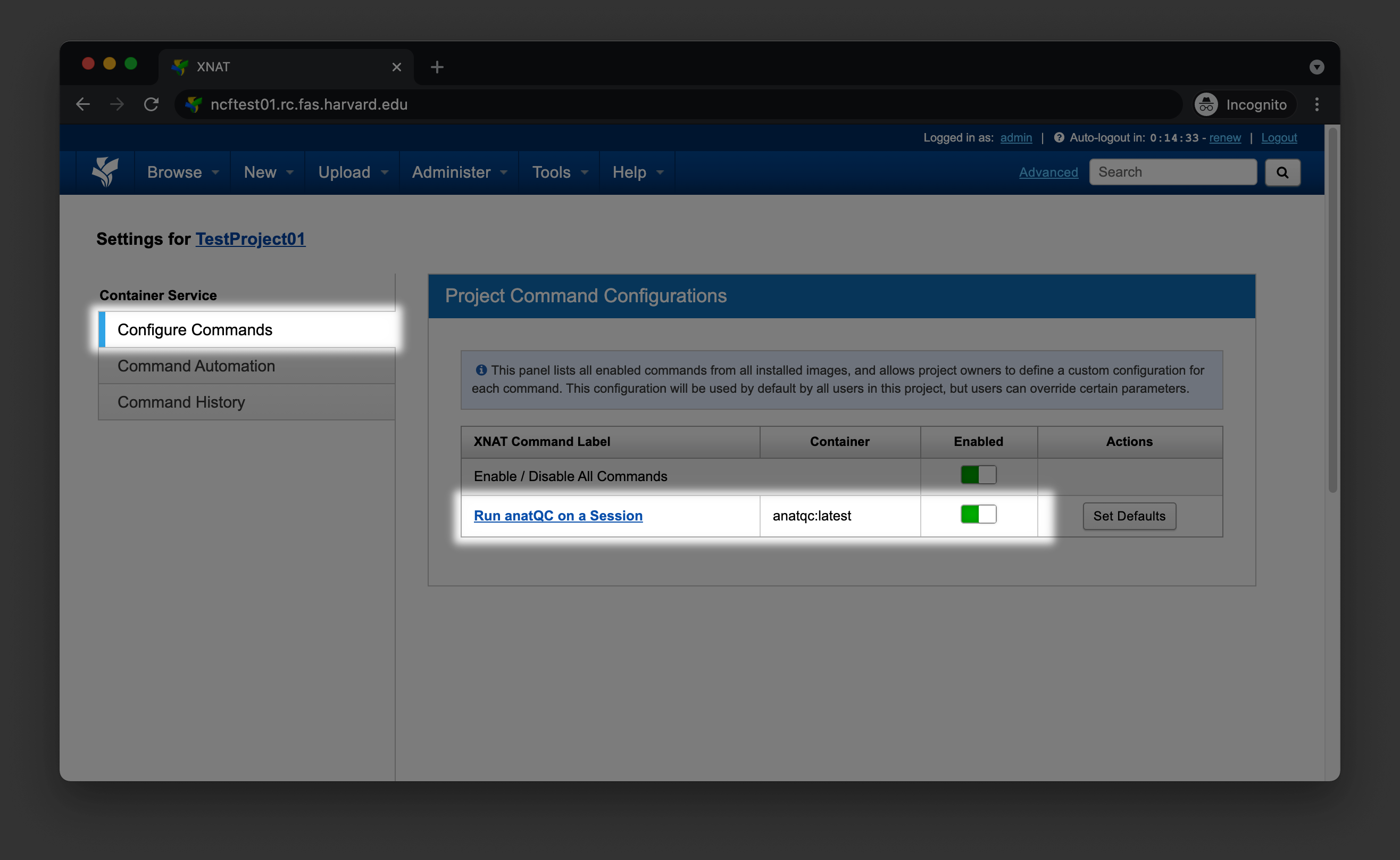The width and height of the screenshot is (1400, 860).
Task: Click the auto-logout countdown timer
Action: click(x=1174, y=138)
